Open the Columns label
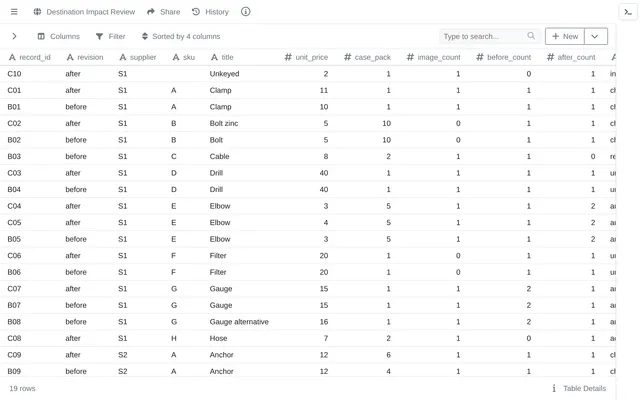This screenshot has width=640, height=400. (x=65, y=36)
